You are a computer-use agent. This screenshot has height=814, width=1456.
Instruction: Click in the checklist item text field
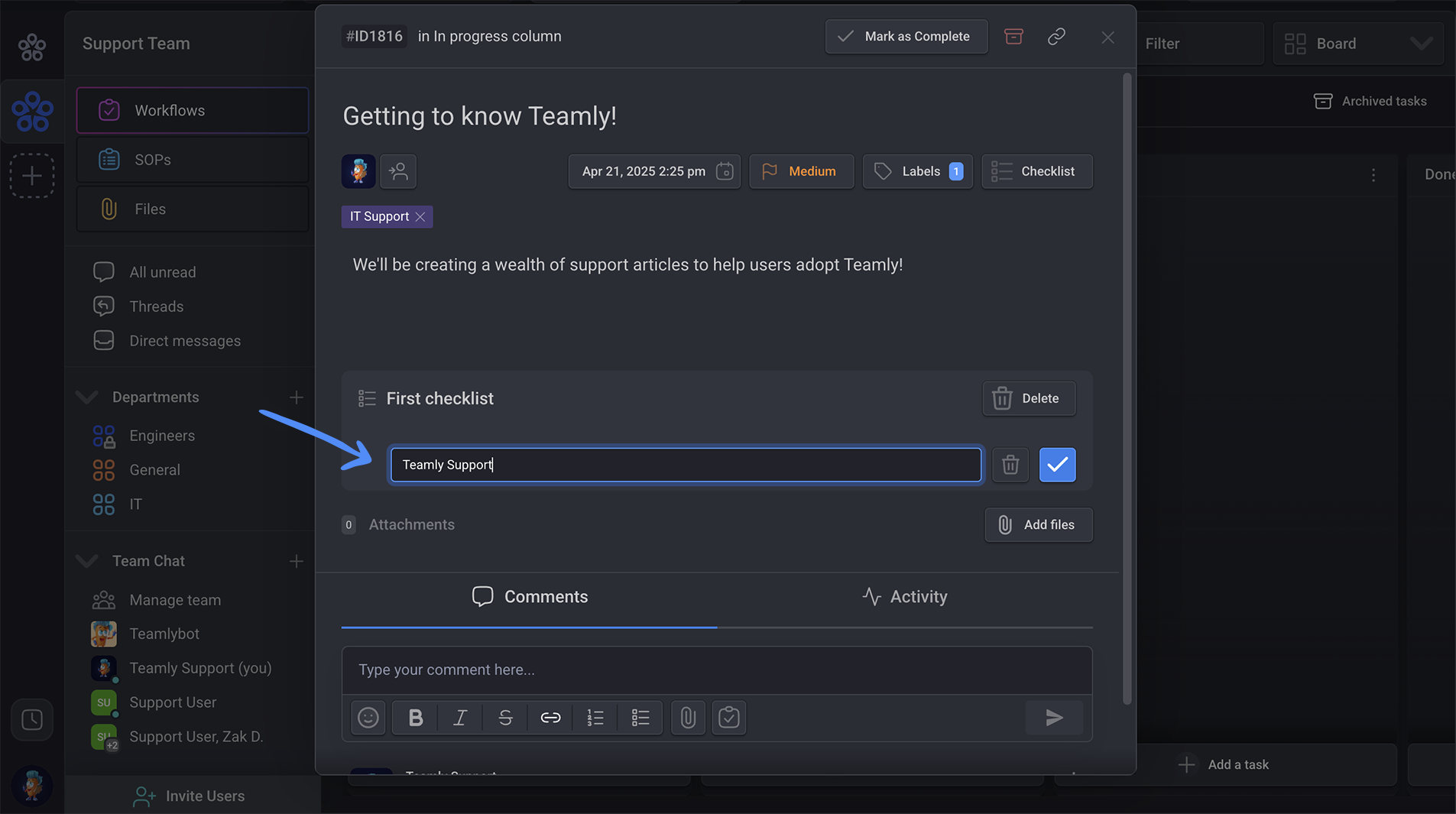point(686,465)
